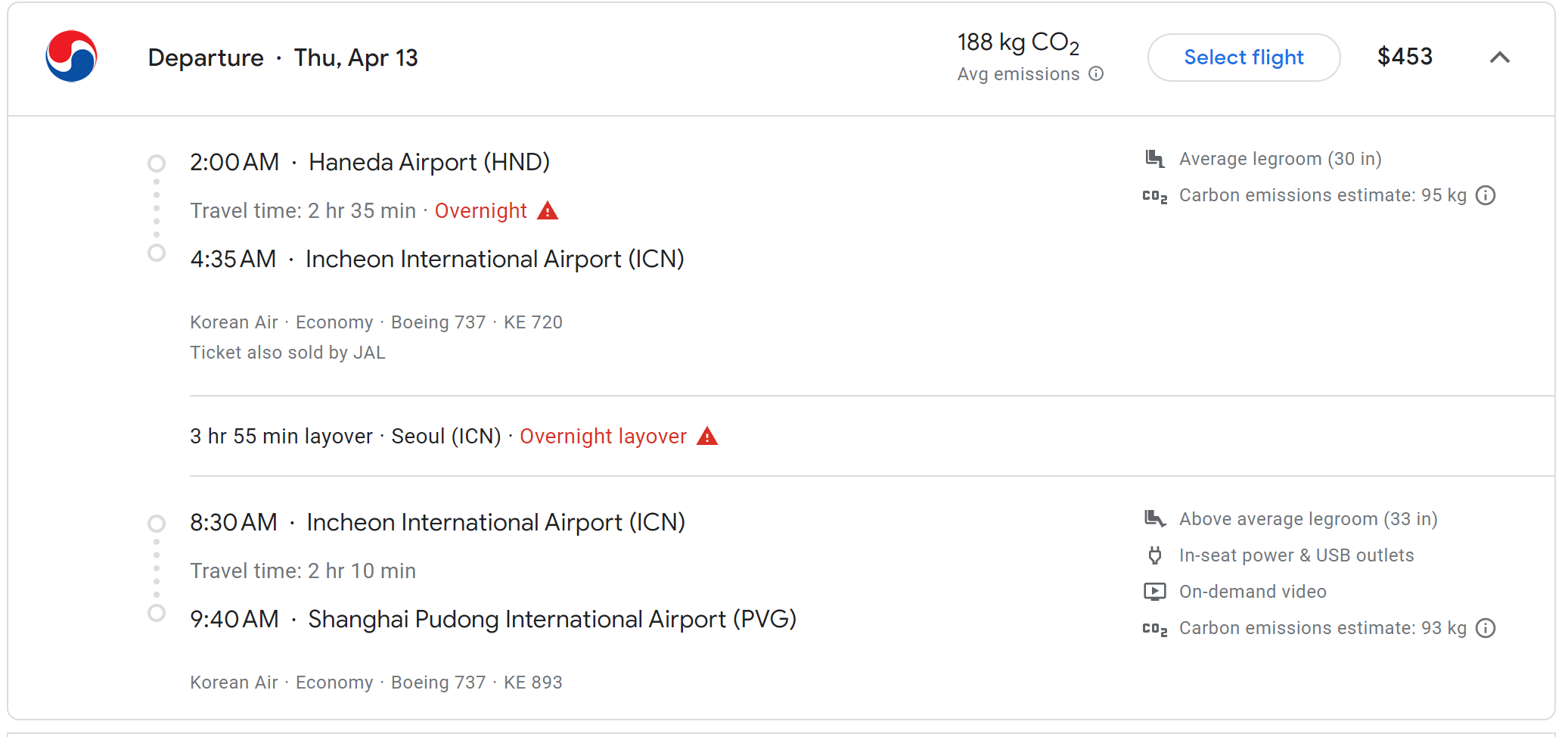Click the red Overnight label
This screenshot has width=1568, height=737.
pos(480,210)
